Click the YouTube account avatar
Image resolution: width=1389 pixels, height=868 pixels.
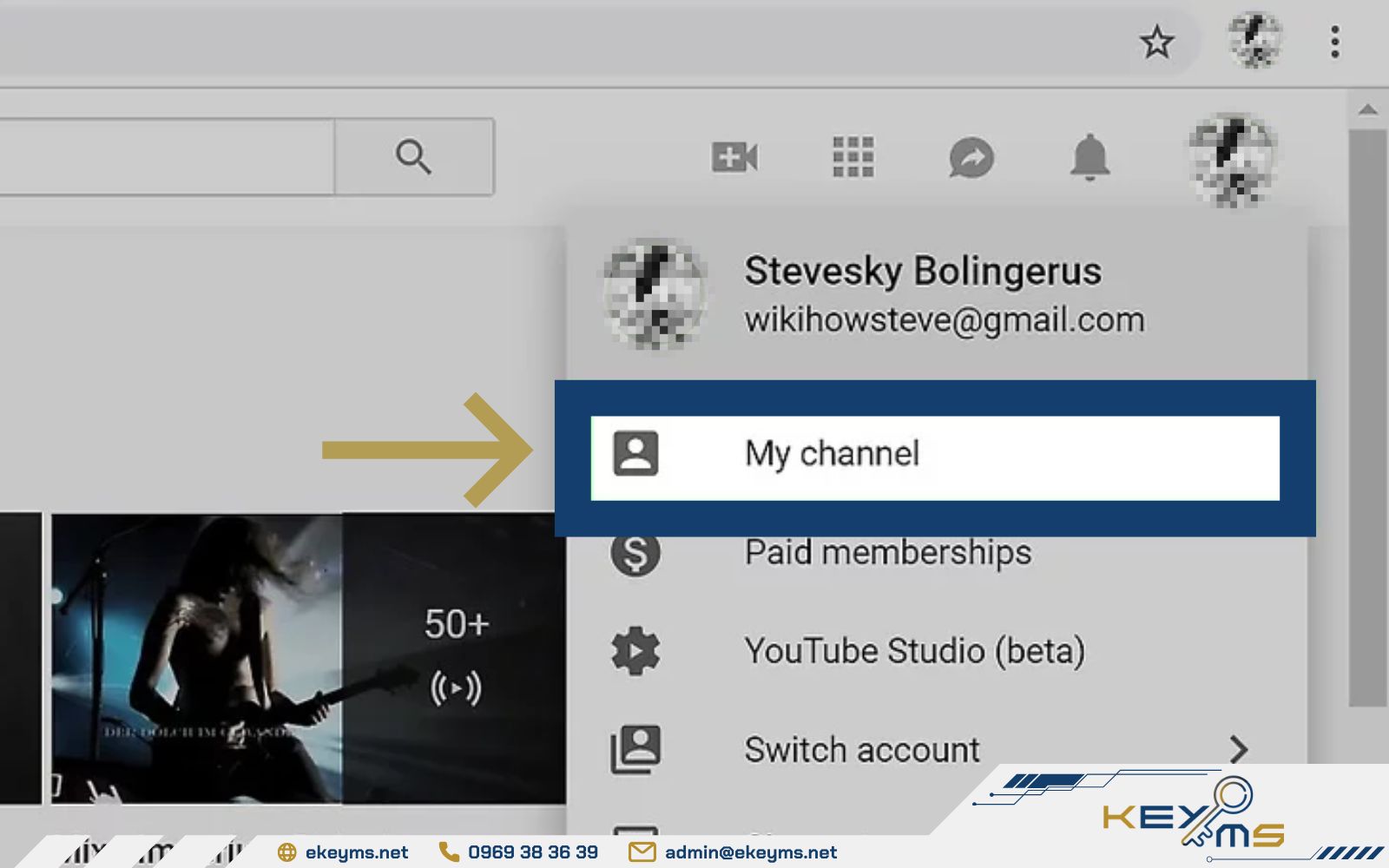(x=1232, y=160)
